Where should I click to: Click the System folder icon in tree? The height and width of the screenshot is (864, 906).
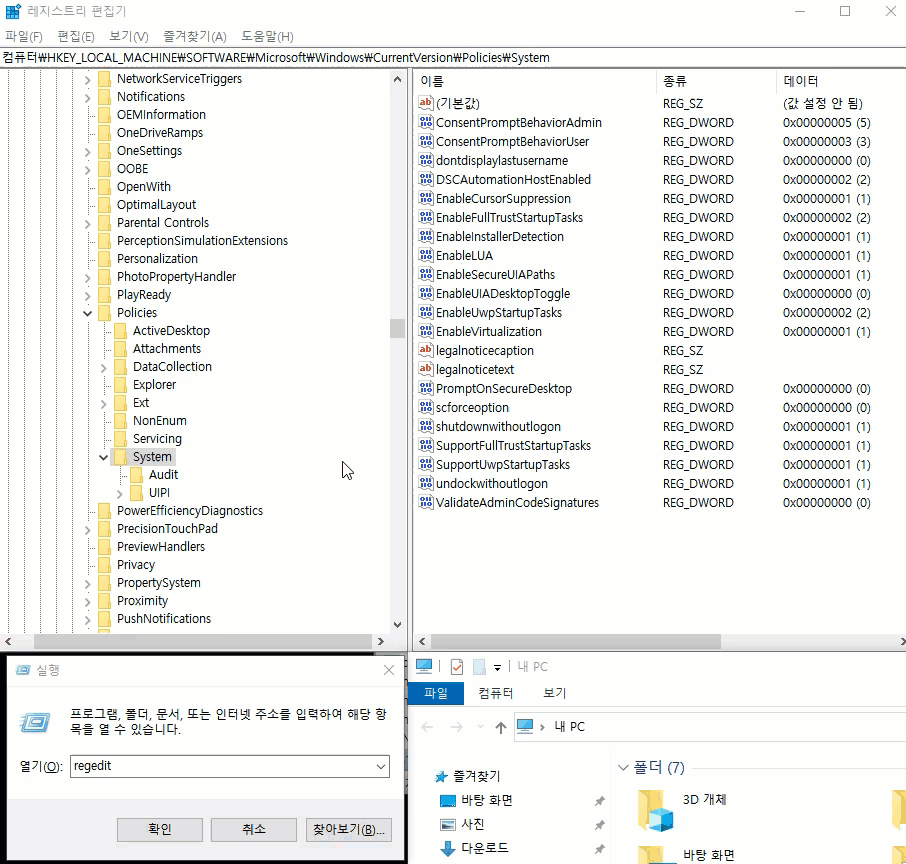(x=120, y=457)
